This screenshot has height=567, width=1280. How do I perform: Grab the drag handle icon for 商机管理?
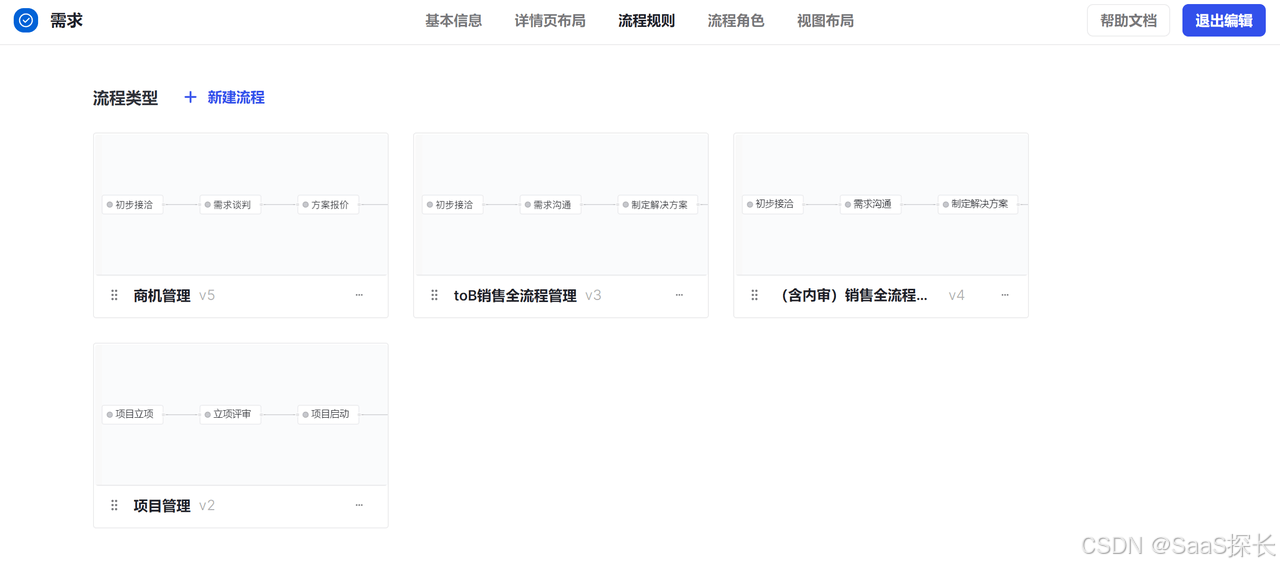tap(114, 295)
